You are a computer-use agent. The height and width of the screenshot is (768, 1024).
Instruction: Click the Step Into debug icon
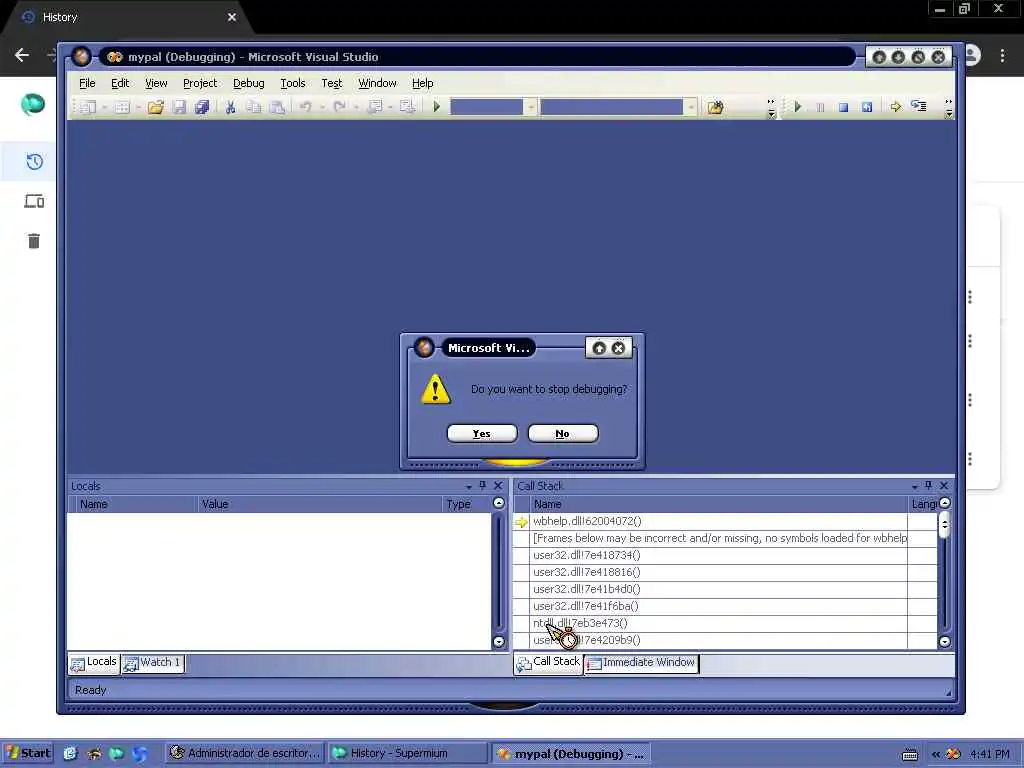pyautogui.click(x=919, y=106)
